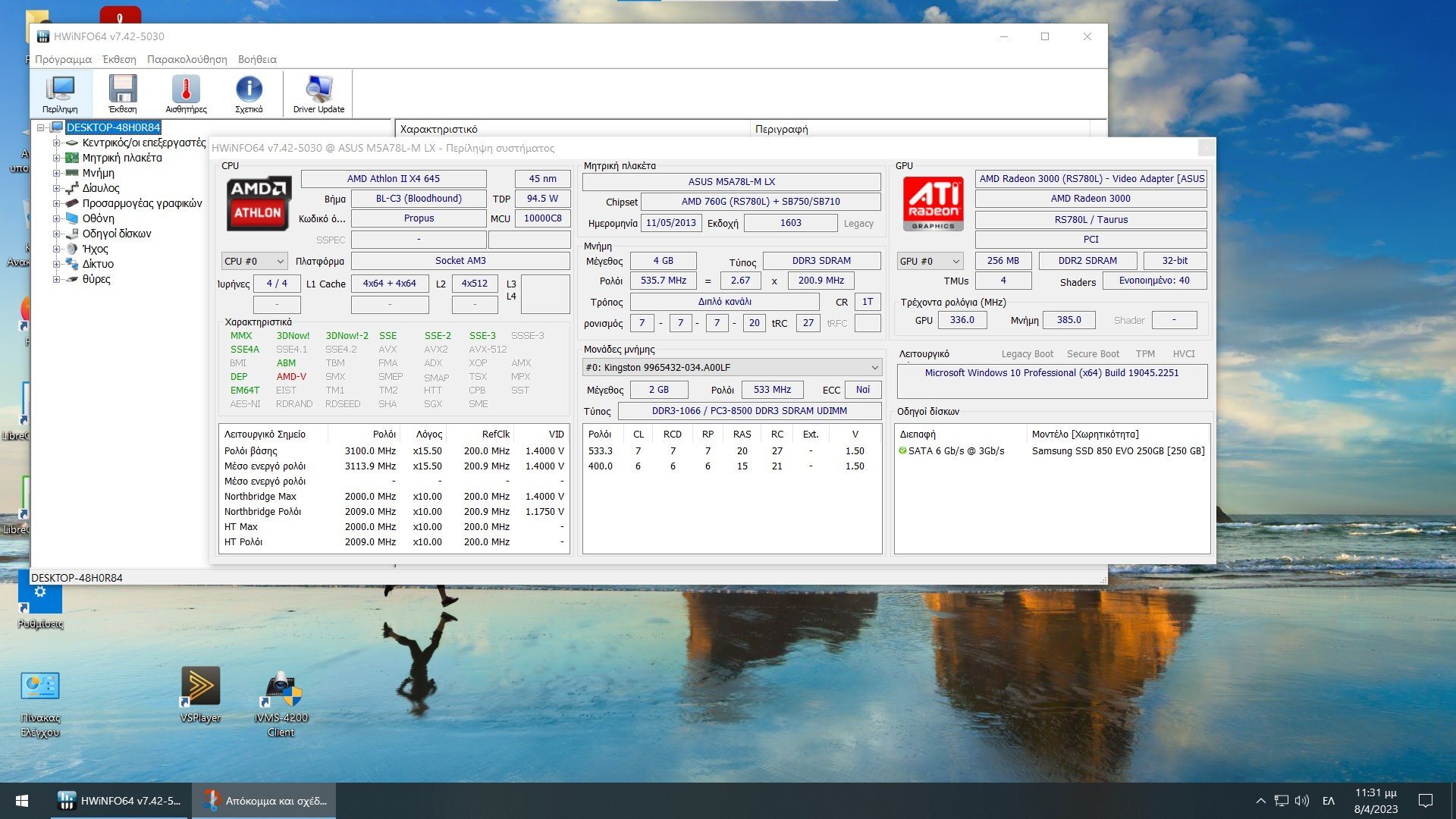The image size is (1456, 819).
Task: Click the RS780L / Taurus GPU codename field
Action: coord(1090,220)
